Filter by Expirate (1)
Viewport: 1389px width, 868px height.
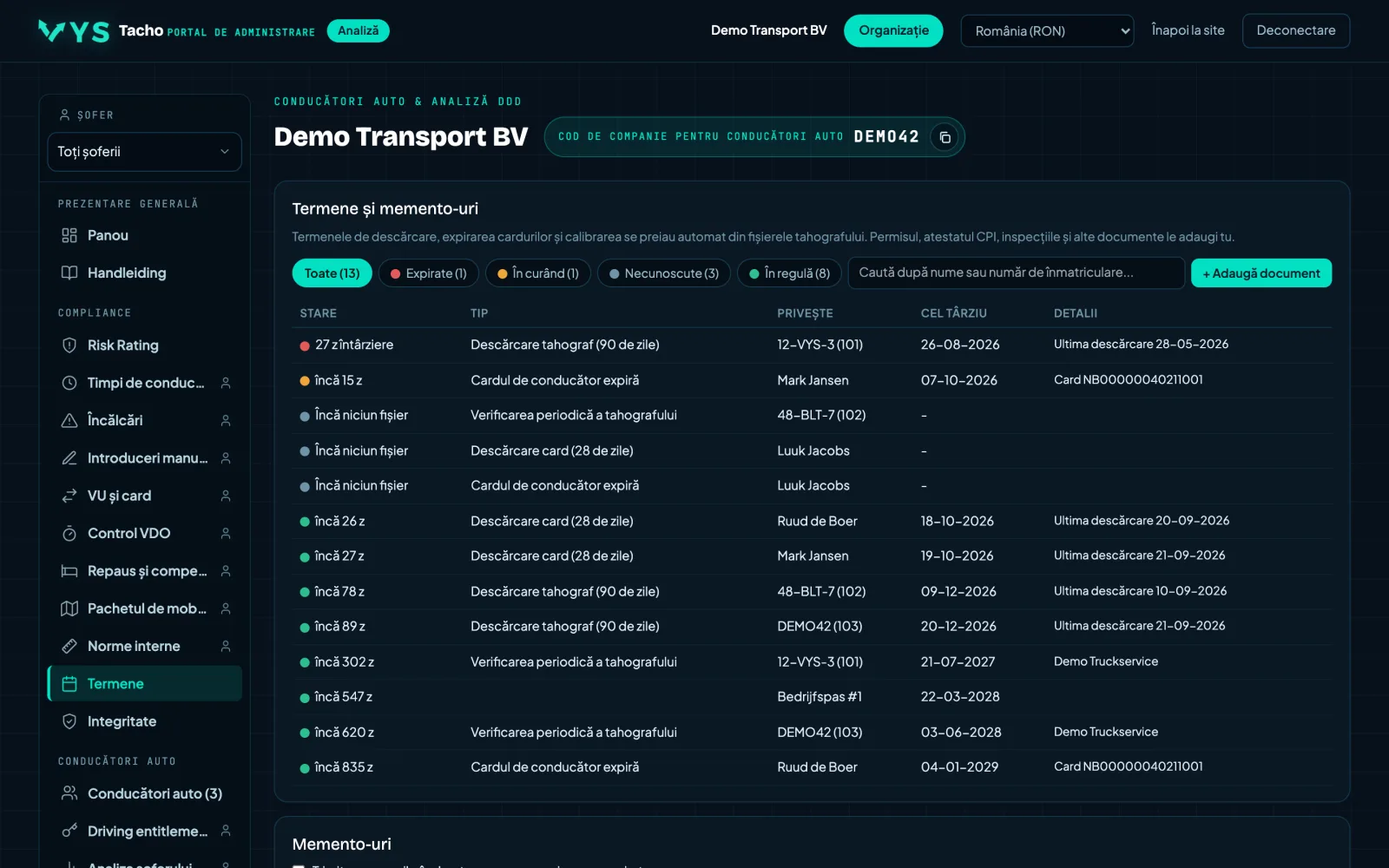coord(429,273)
